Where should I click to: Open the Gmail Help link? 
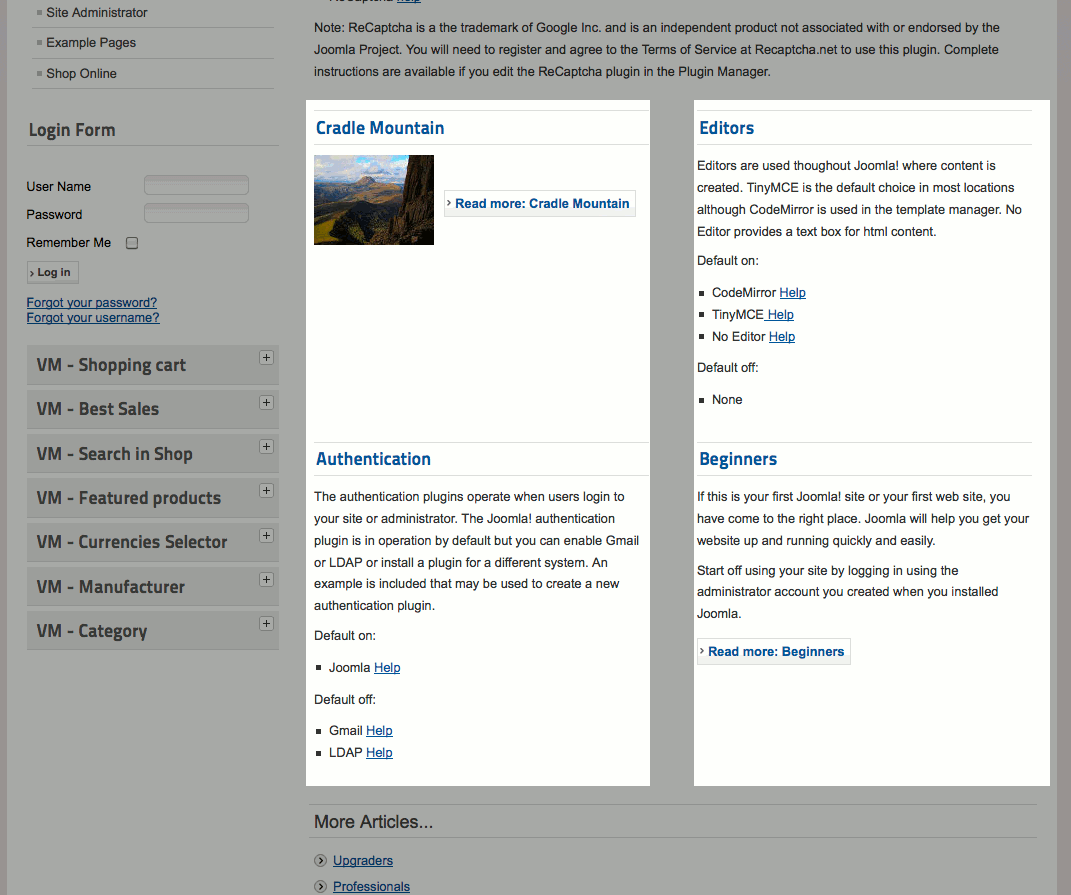379,730
